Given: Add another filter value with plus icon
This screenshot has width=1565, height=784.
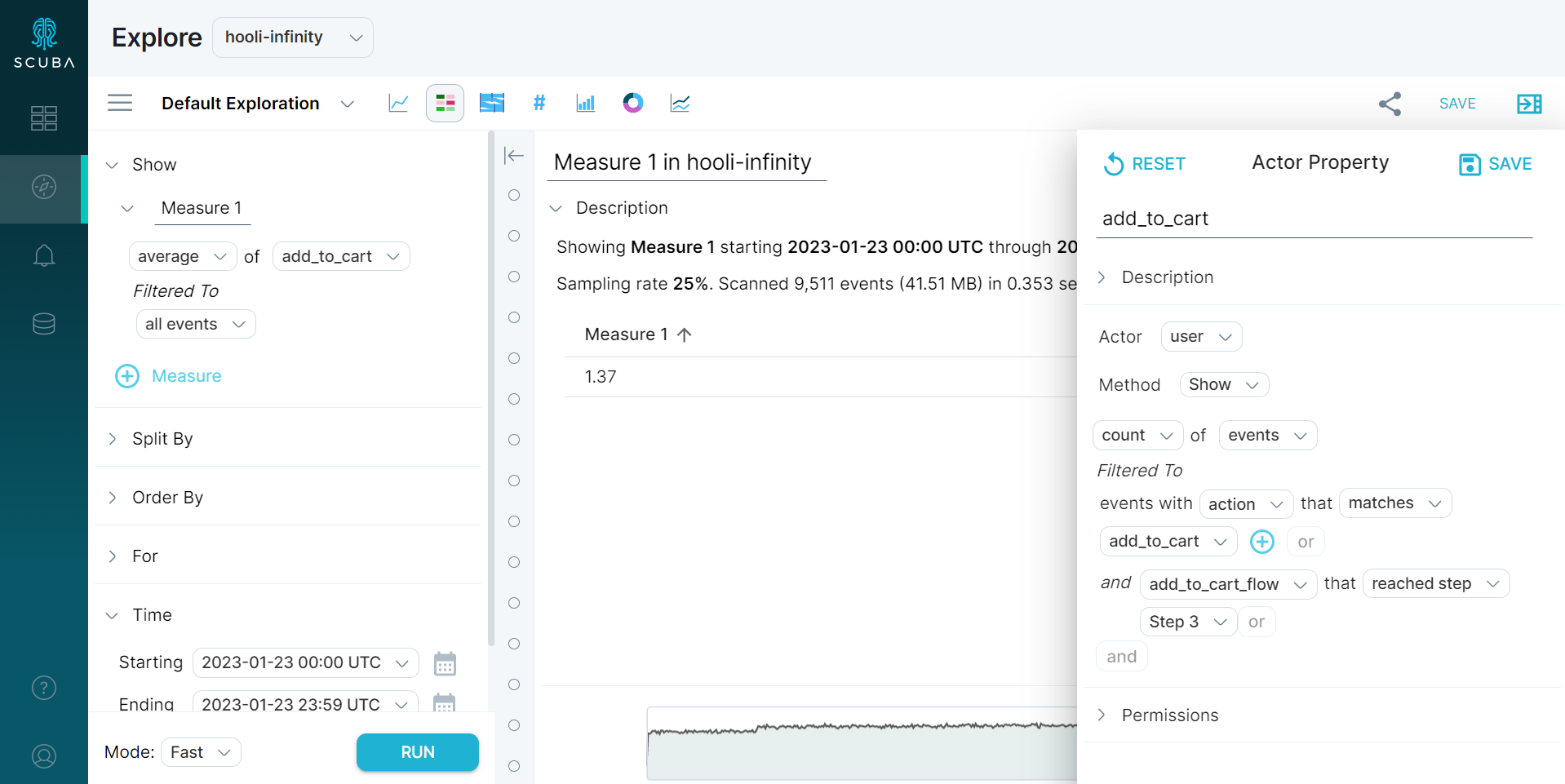Looking at the screenshot, I should [1262, 542].
